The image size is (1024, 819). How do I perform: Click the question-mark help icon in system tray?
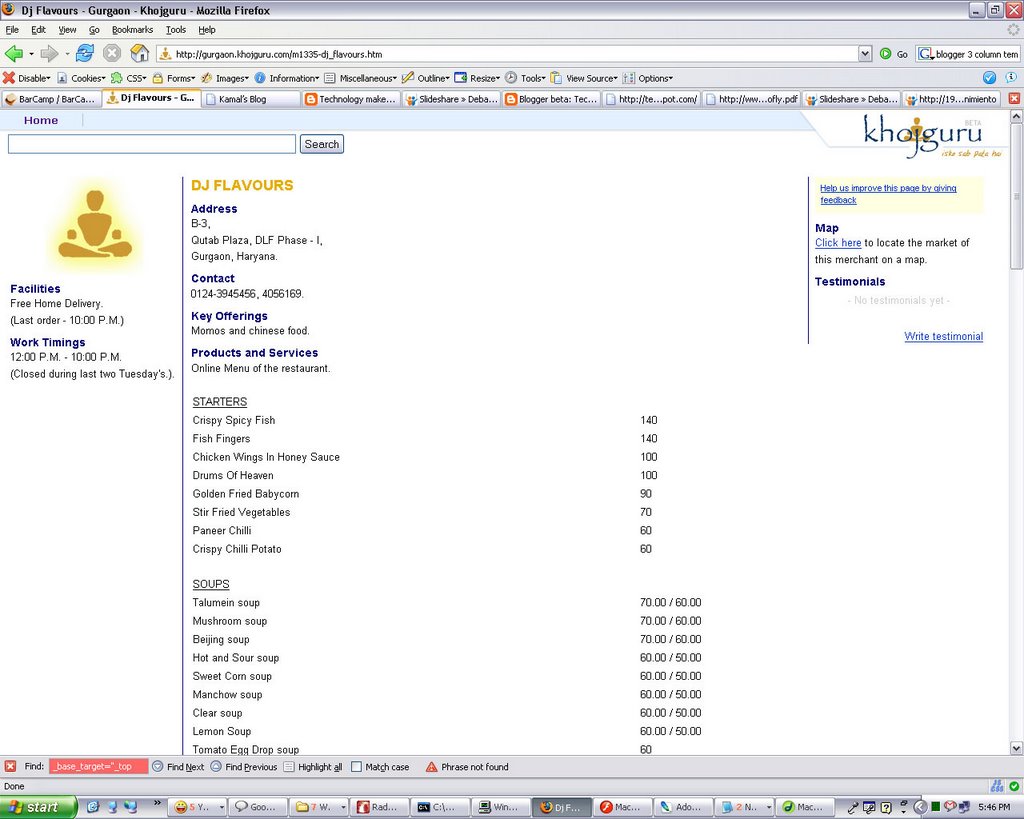click(886, 807)
